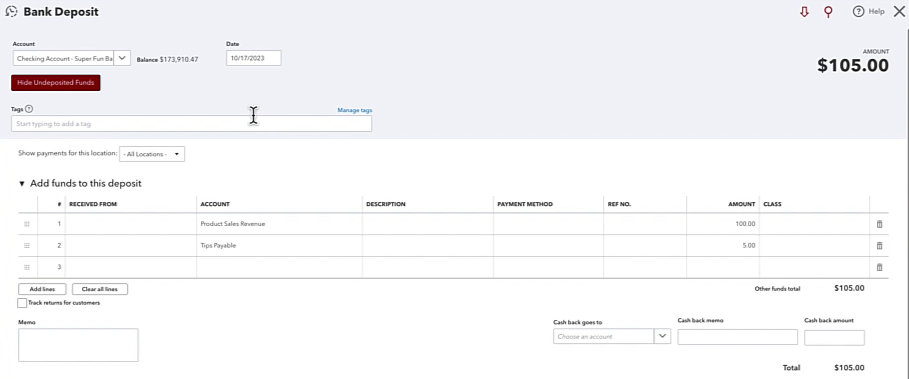Image resolution: width=909 pixels, height=379 pixels.
Task: Click the Tags help question icon
Action: click(29, 108)
